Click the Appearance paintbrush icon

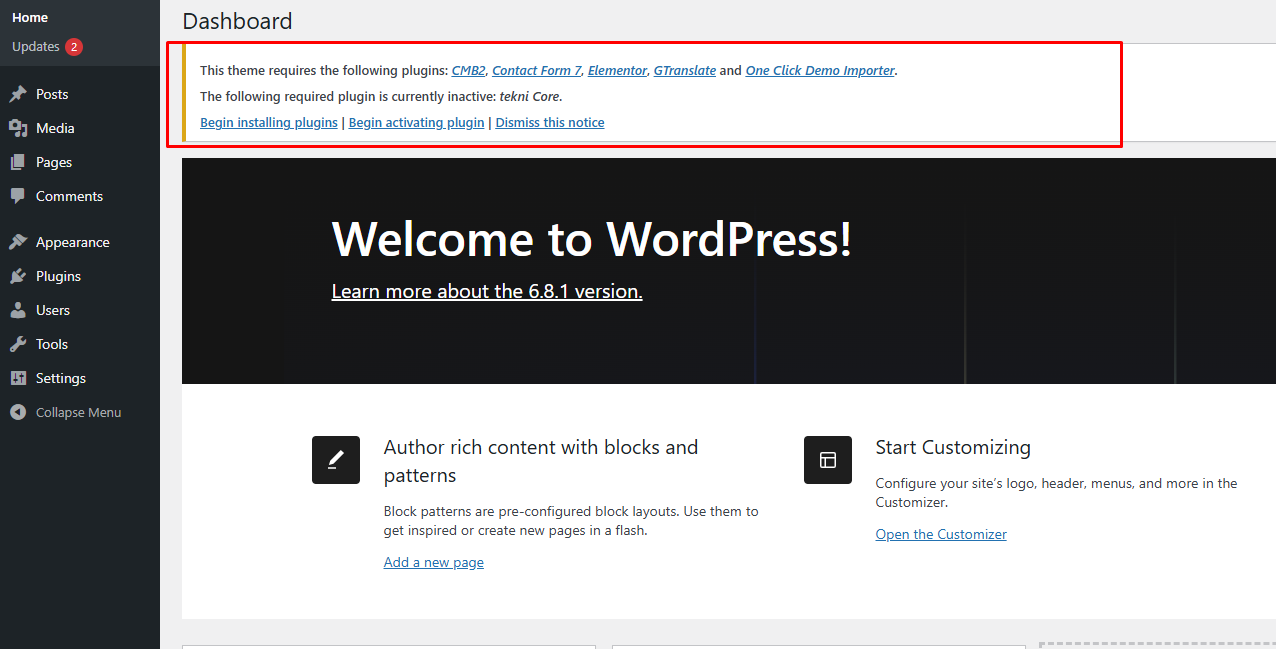(18, 242)
